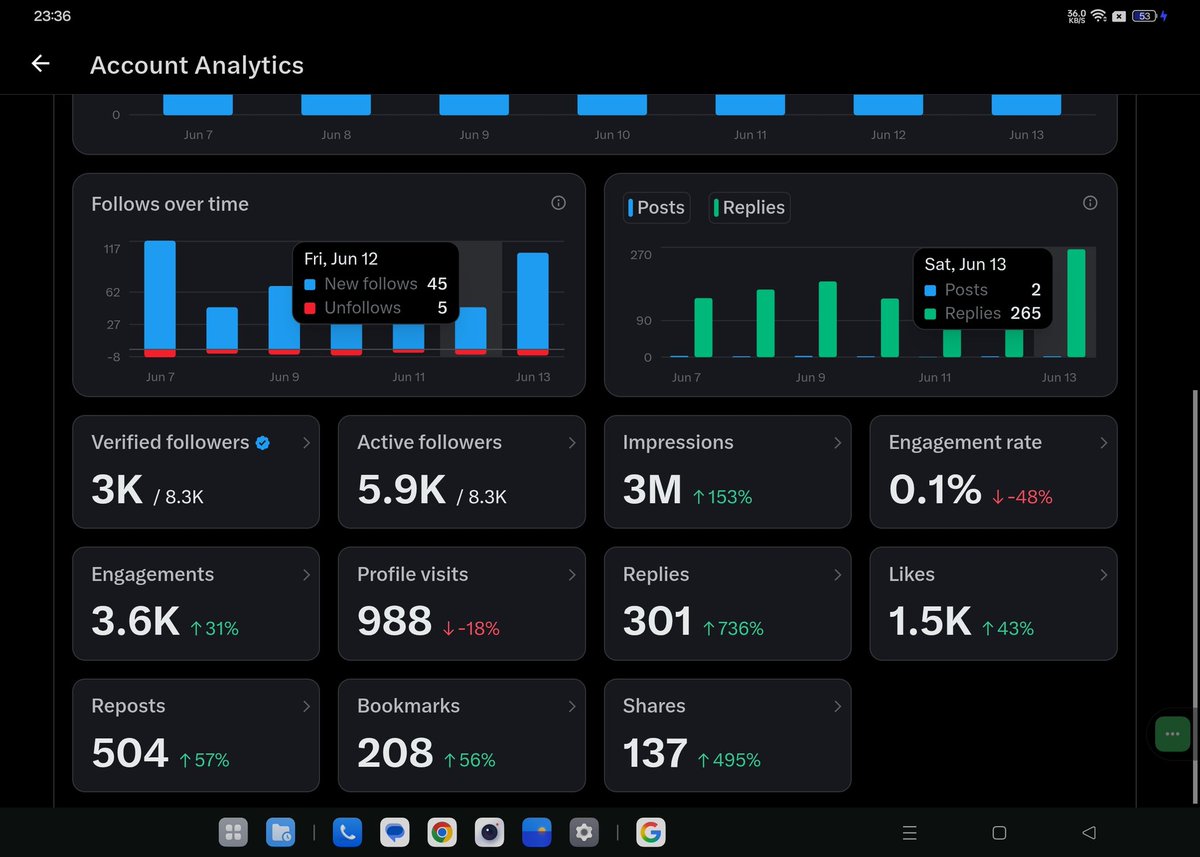
Task: Tap the battery indicator in status bar
Action: click(x=1144, y=16)
